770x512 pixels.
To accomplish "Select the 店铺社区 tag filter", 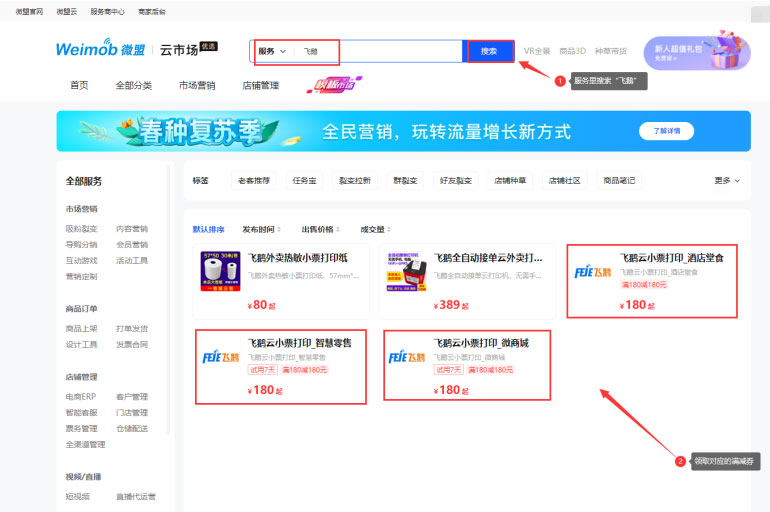I will point(564,181).
